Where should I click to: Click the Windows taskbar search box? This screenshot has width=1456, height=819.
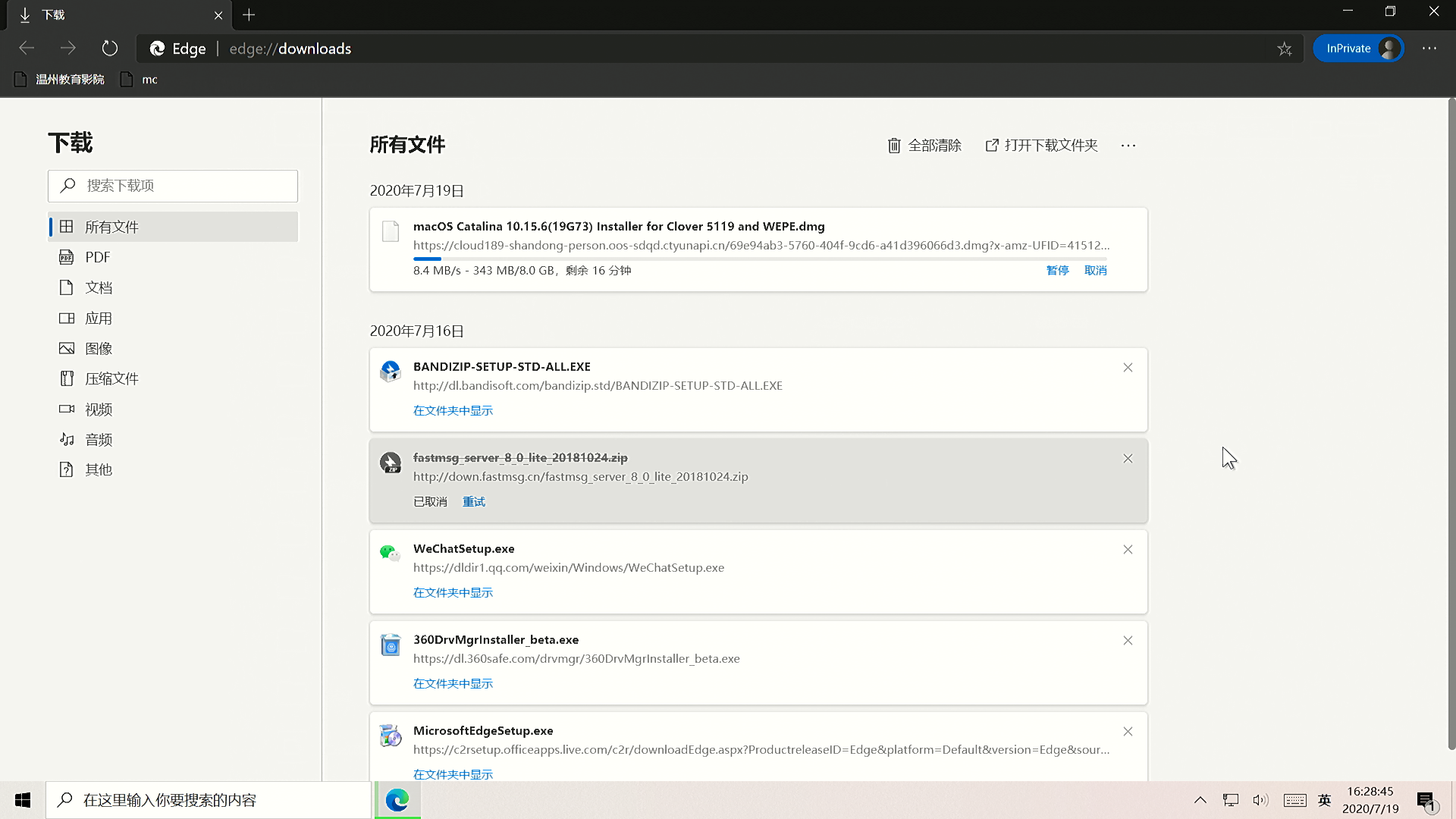click(x=209, y=800)
